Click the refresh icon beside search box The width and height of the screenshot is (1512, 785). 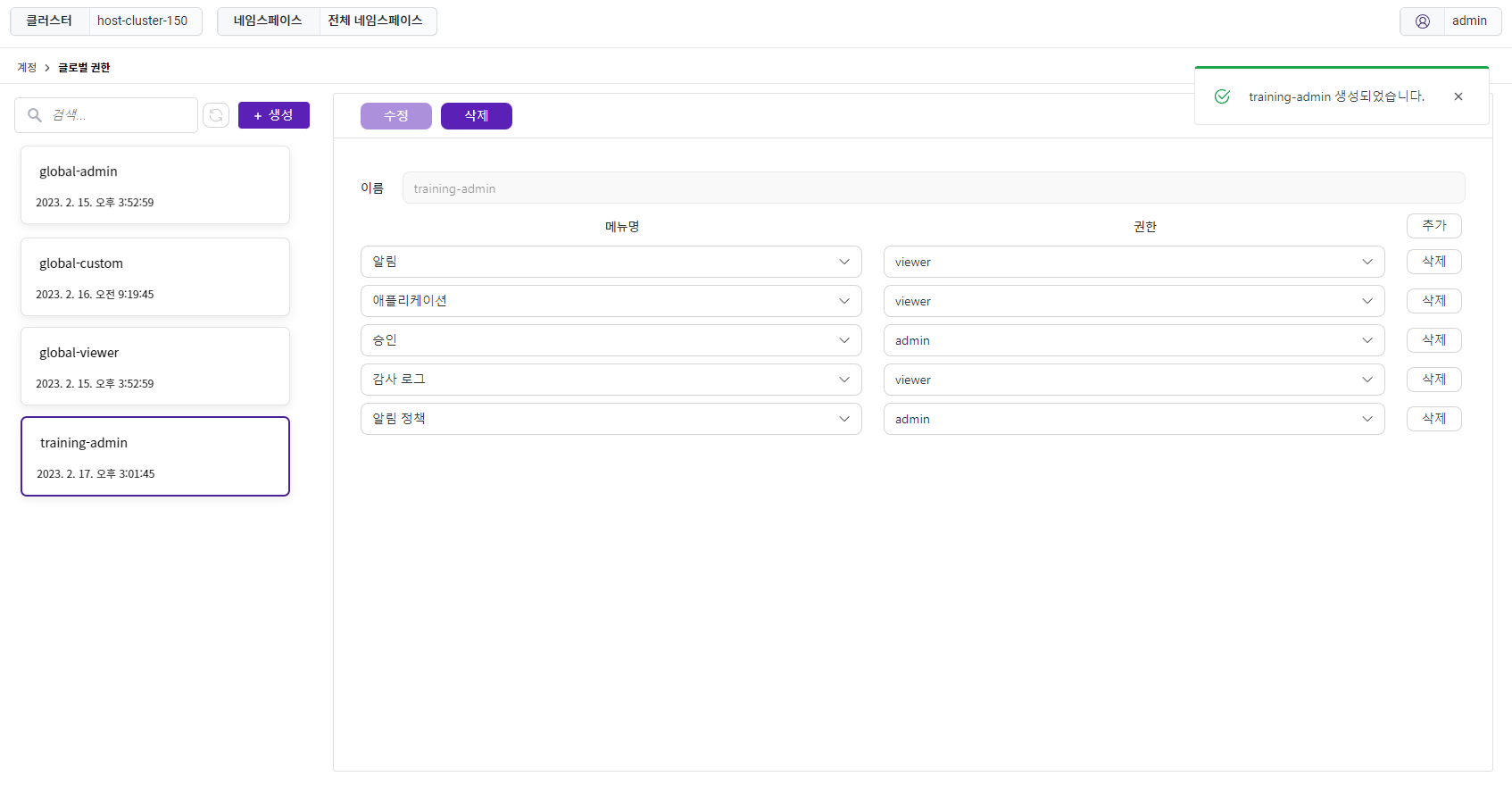(x=216, y=115)
